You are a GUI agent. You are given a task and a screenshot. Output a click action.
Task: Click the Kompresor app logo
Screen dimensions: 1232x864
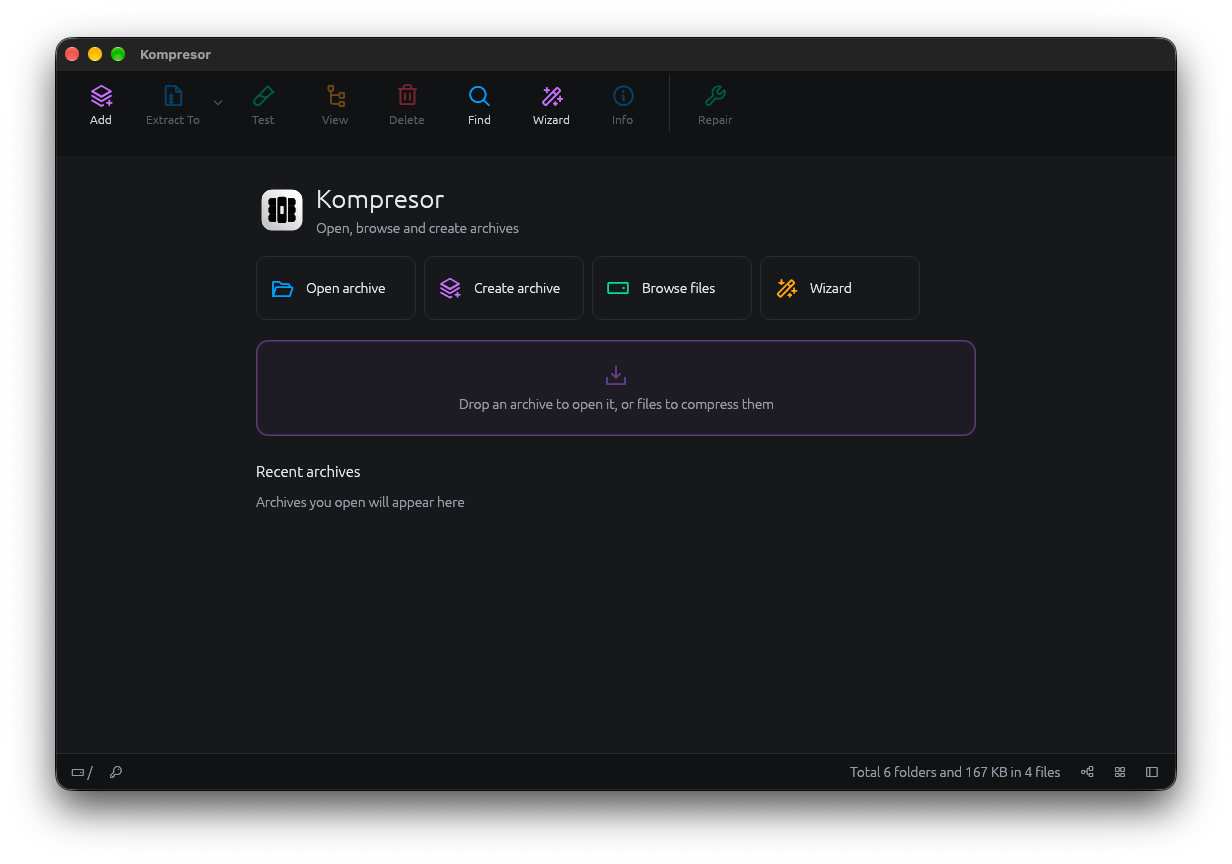point(282,210)
